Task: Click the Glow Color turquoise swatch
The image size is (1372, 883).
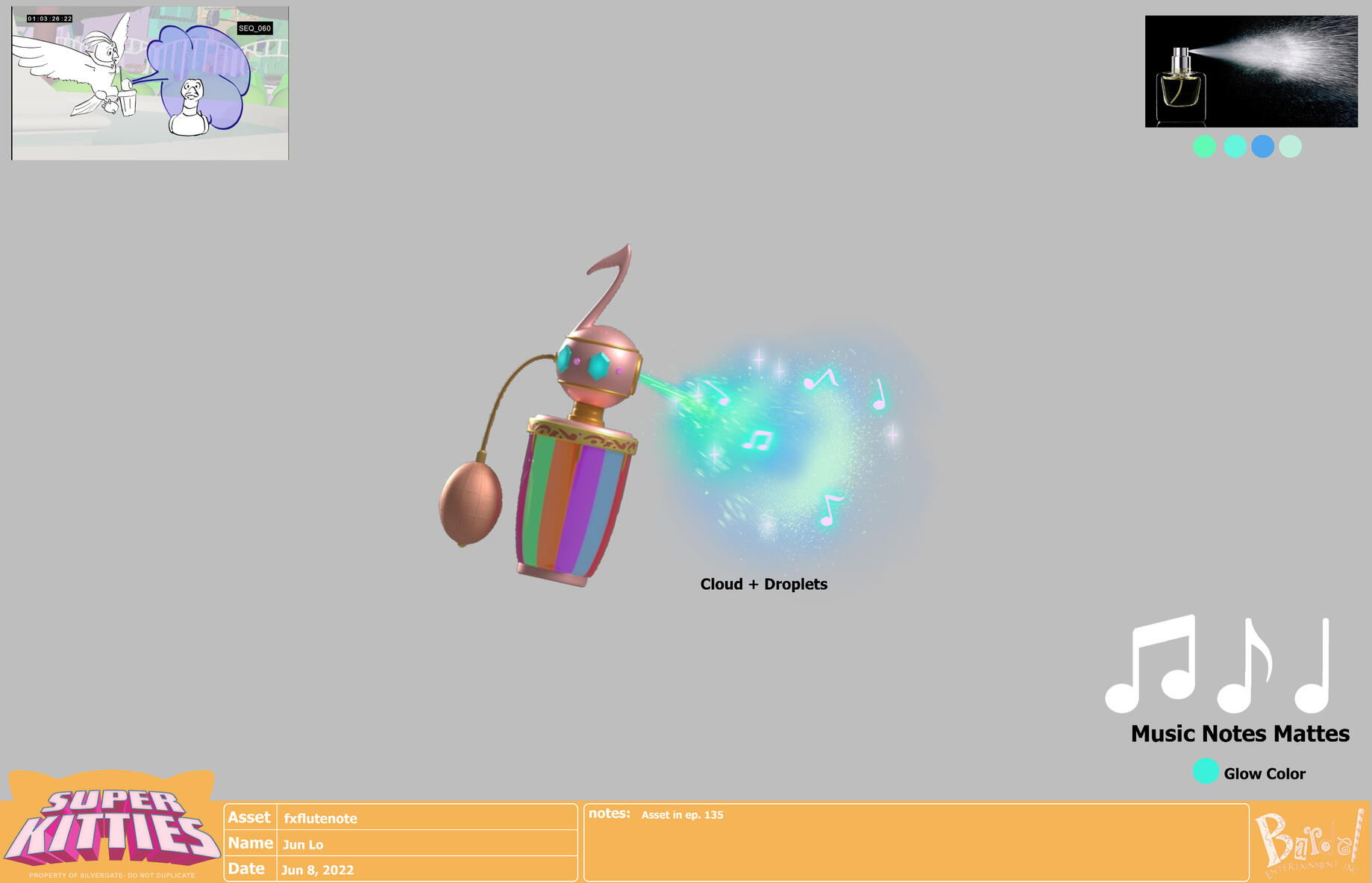Action: coord(1206,771)
